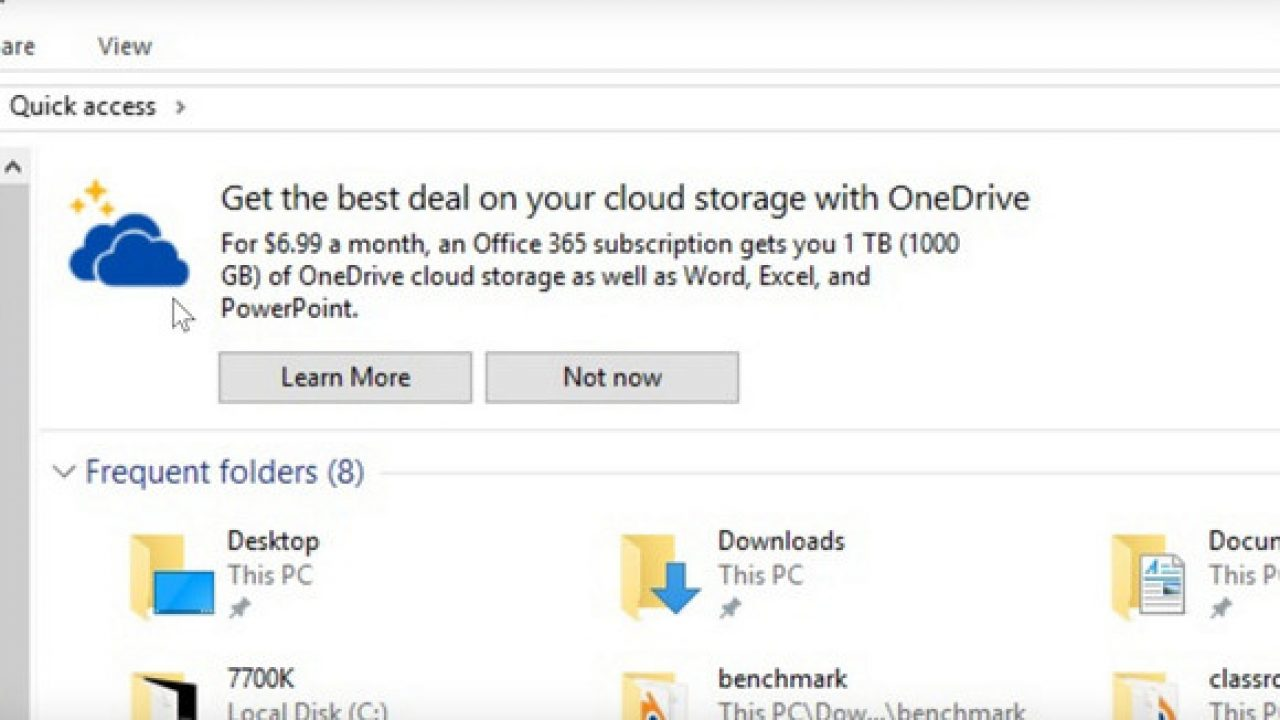Select the Downloads folder label
The width and height of the screenshot is (1280, 720).
pyautogui.click(x=780, y=541)
